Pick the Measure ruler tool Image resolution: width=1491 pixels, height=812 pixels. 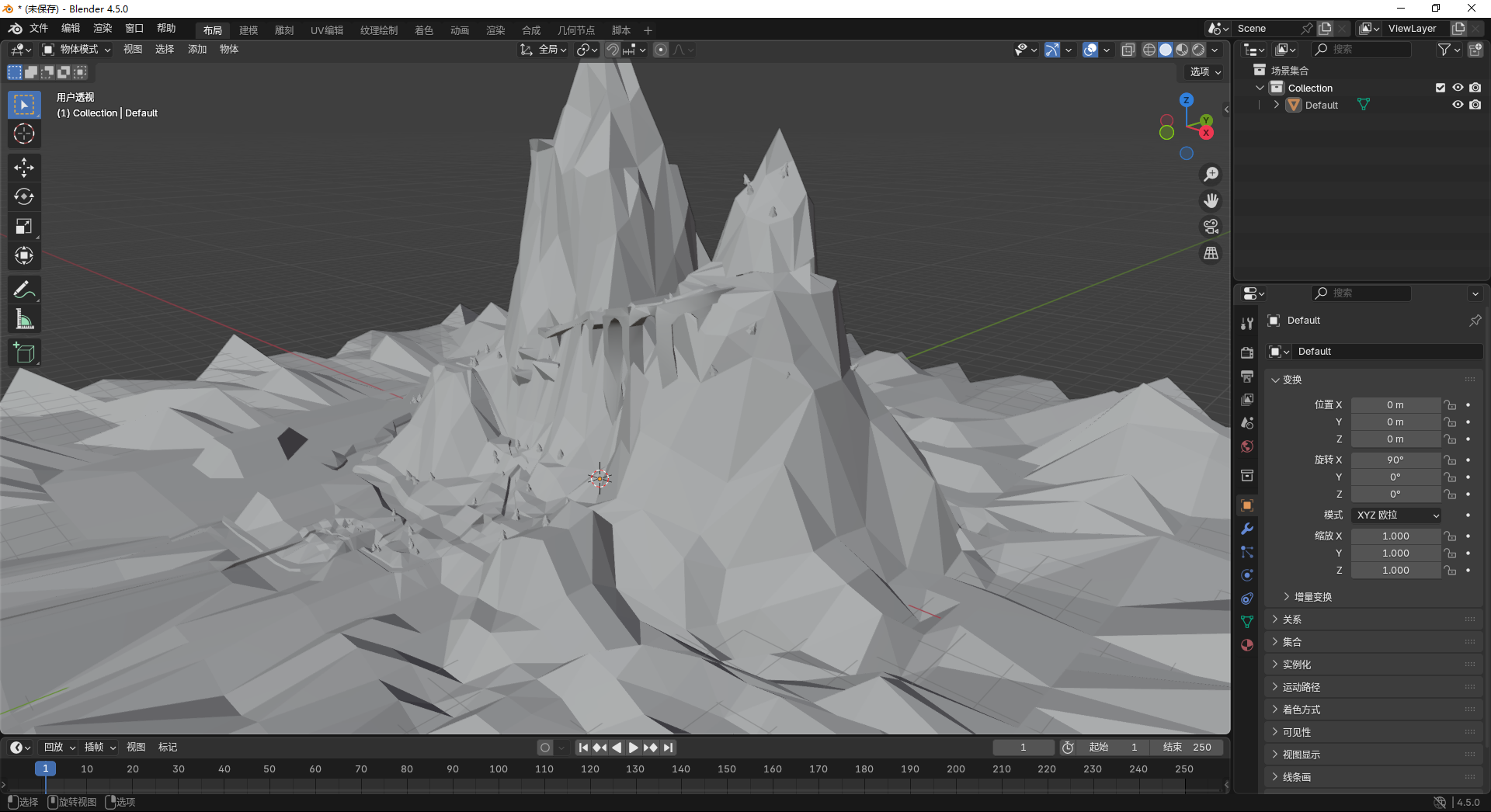coord(24,319)
